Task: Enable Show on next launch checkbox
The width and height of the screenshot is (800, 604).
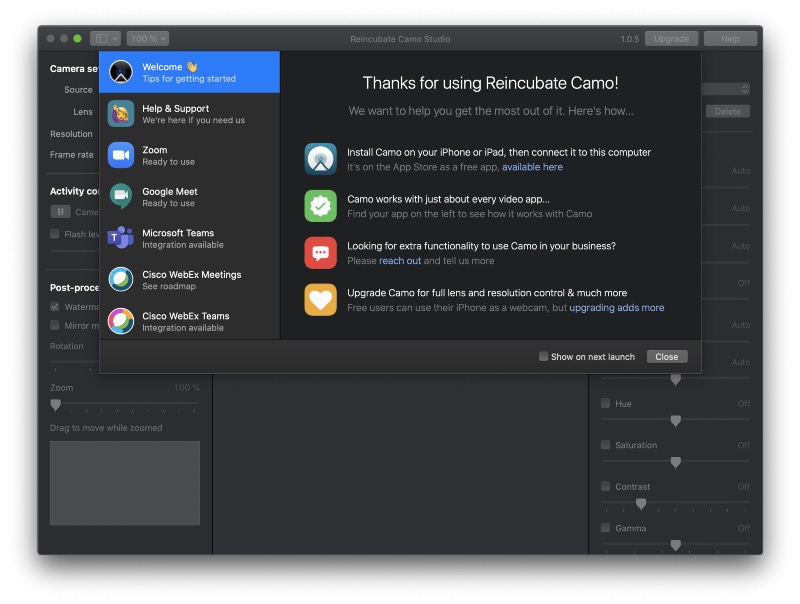Action: click(543, 356)
